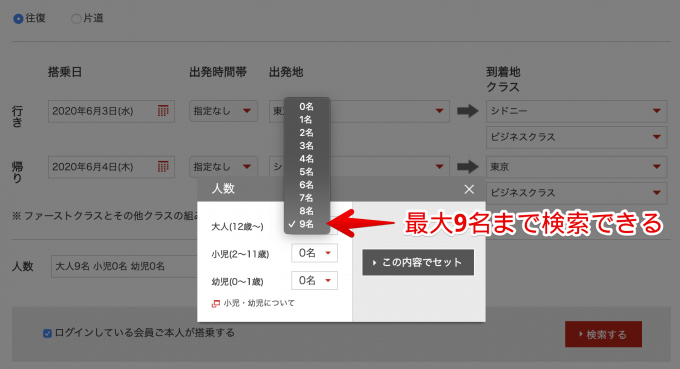Open return departure city dropdown arrow
Image resolution: width=680 pixels, height=369 pixels.
click(x=439, y=167)
